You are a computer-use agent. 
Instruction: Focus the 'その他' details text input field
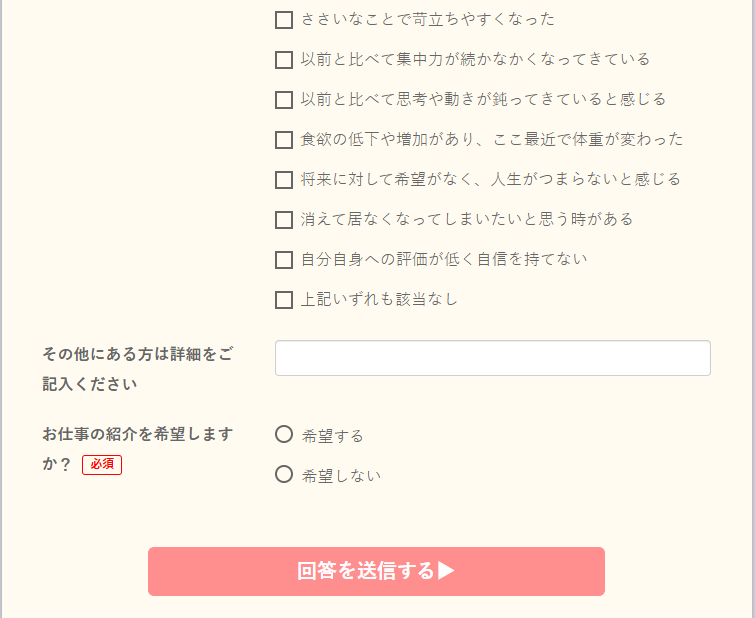click(x=492, y=358)
